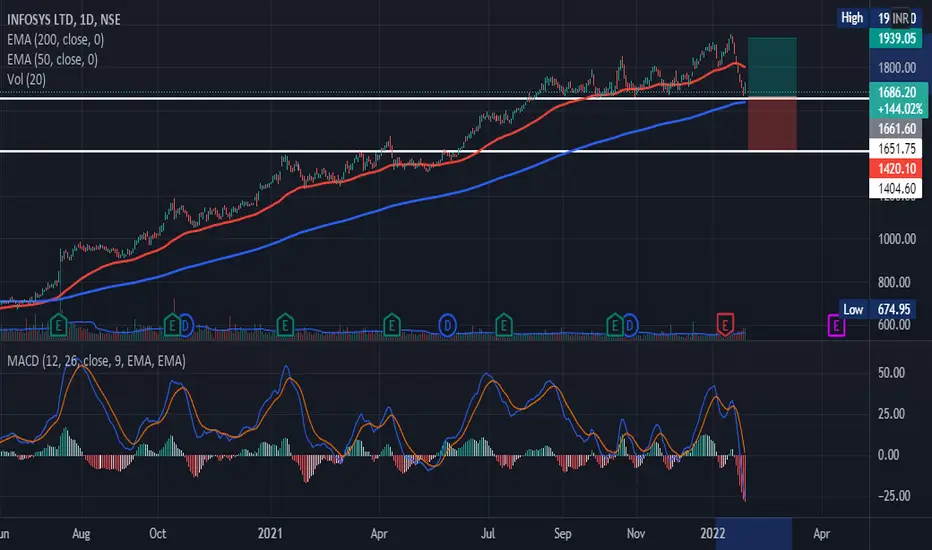
Task: Click the Oct time axis label
Action: click(158, 533)
